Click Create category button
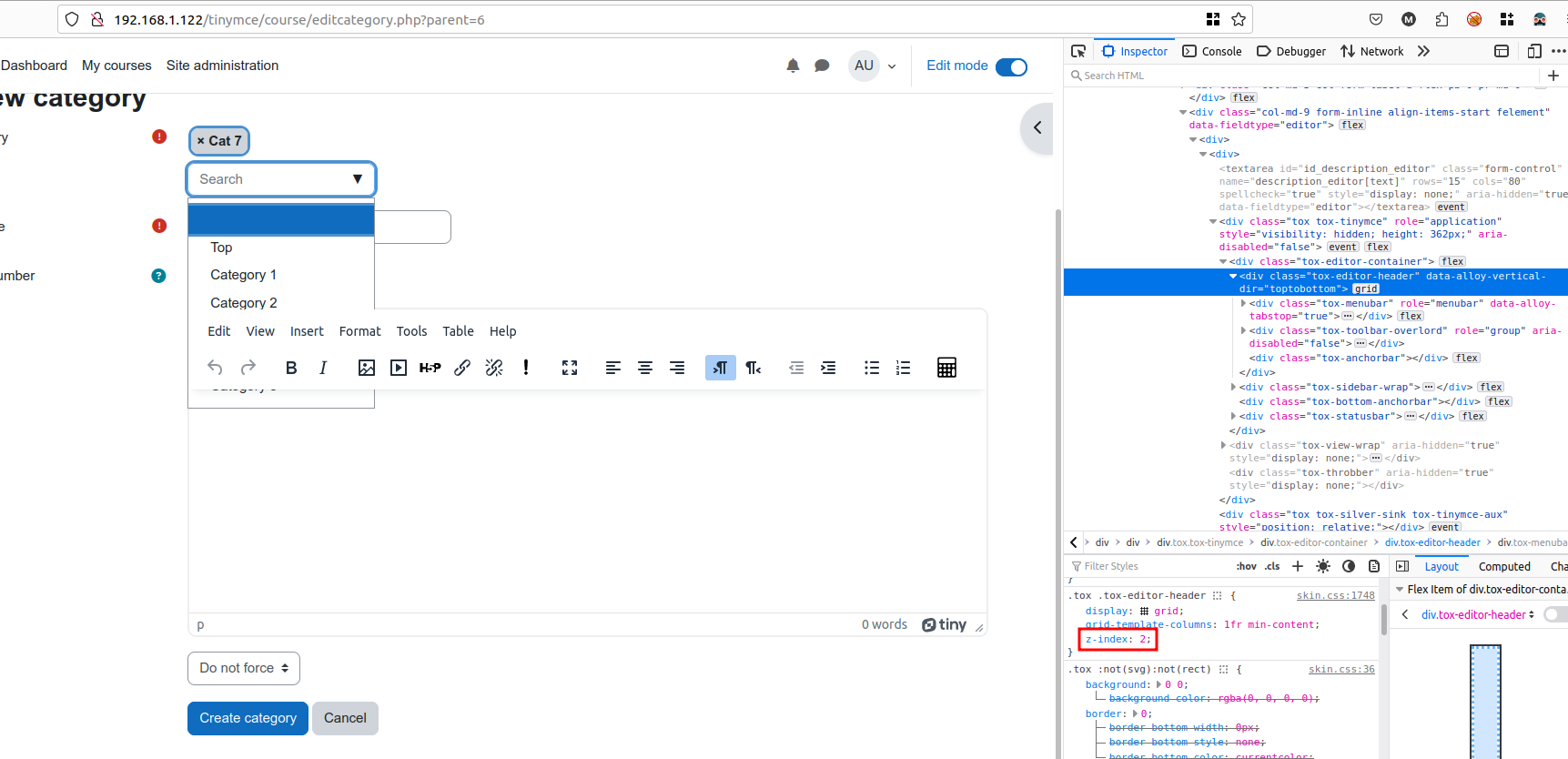 [248, 718]
